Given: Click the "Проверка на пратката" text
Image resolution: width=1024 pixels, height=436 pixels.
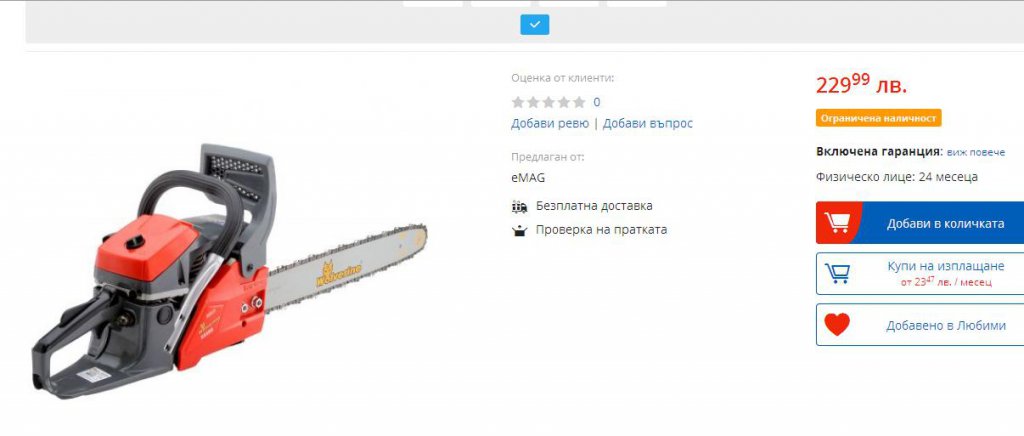Looking at the screenshot, I should (x=601, y=230).
